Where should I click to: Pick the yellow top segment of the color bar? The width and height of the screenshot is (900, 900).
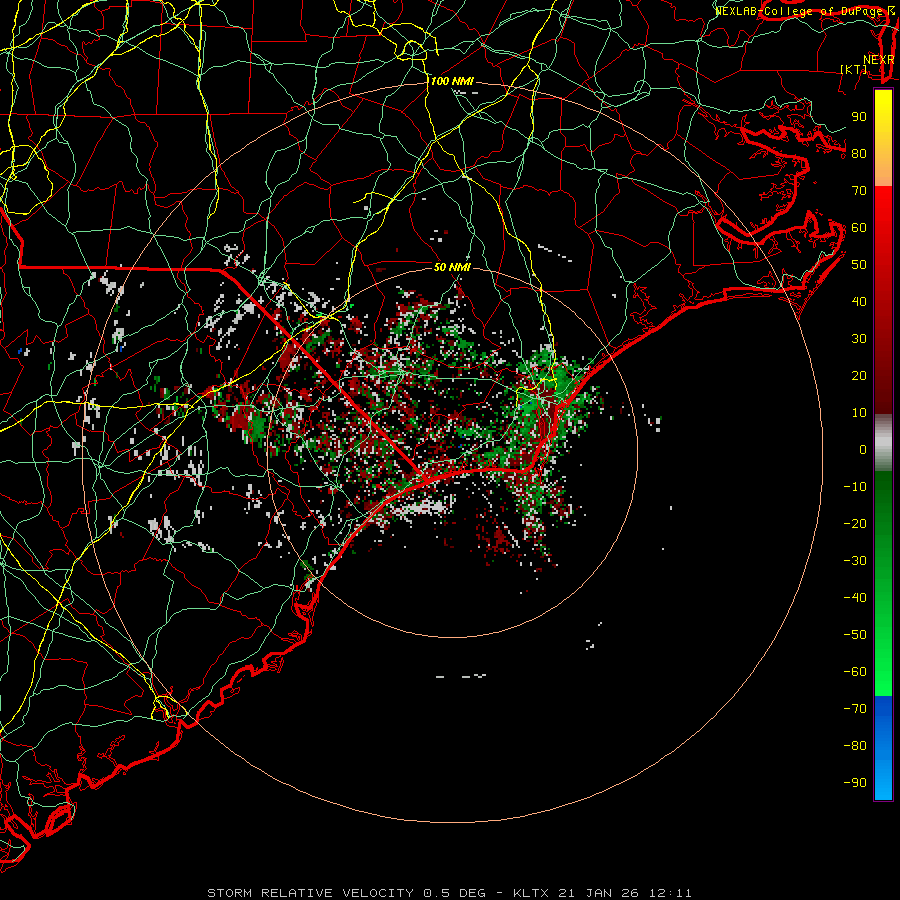(x=883, y=138)
